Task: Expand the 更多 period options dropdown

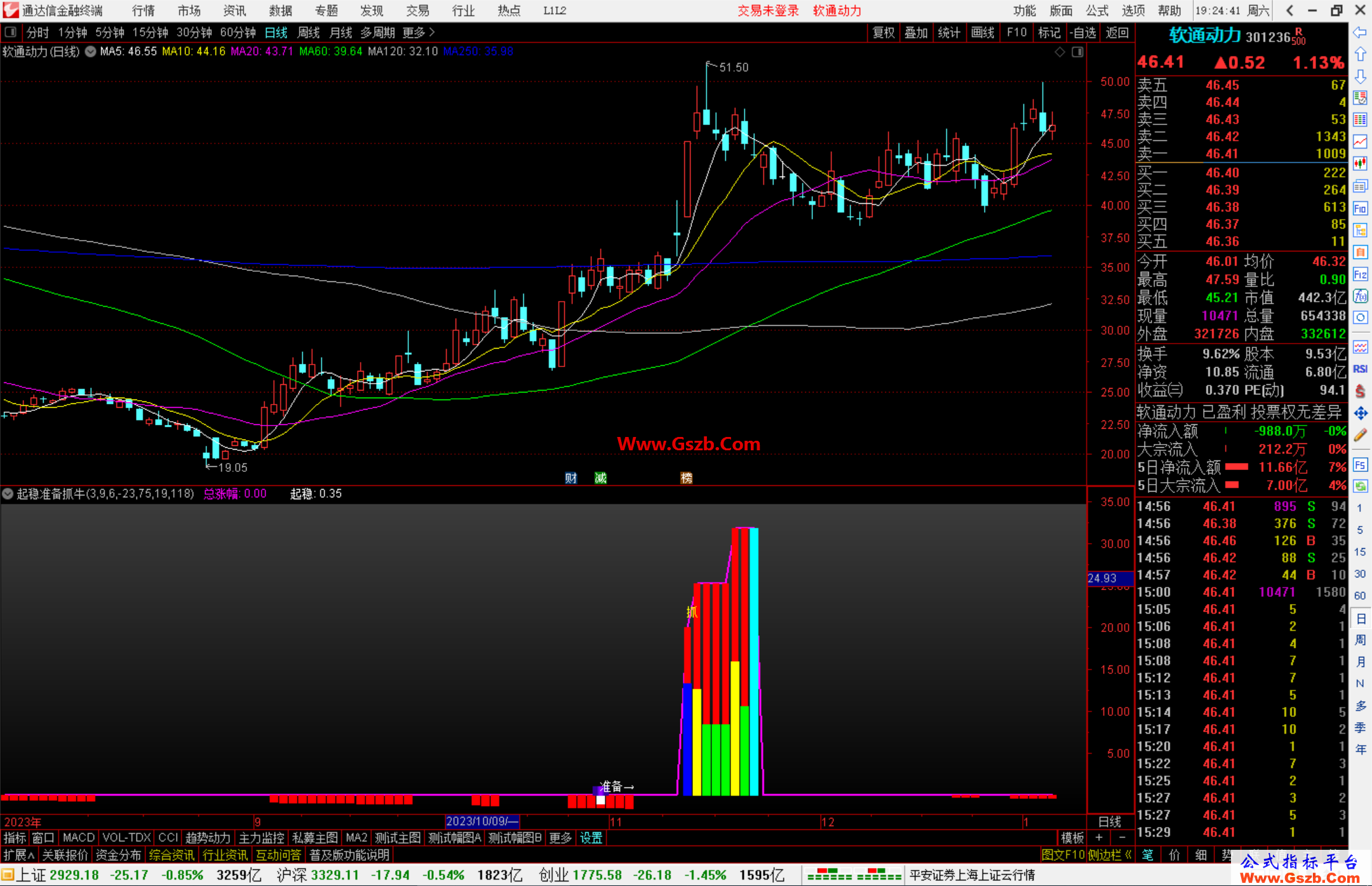Action: tap(419, 32)
